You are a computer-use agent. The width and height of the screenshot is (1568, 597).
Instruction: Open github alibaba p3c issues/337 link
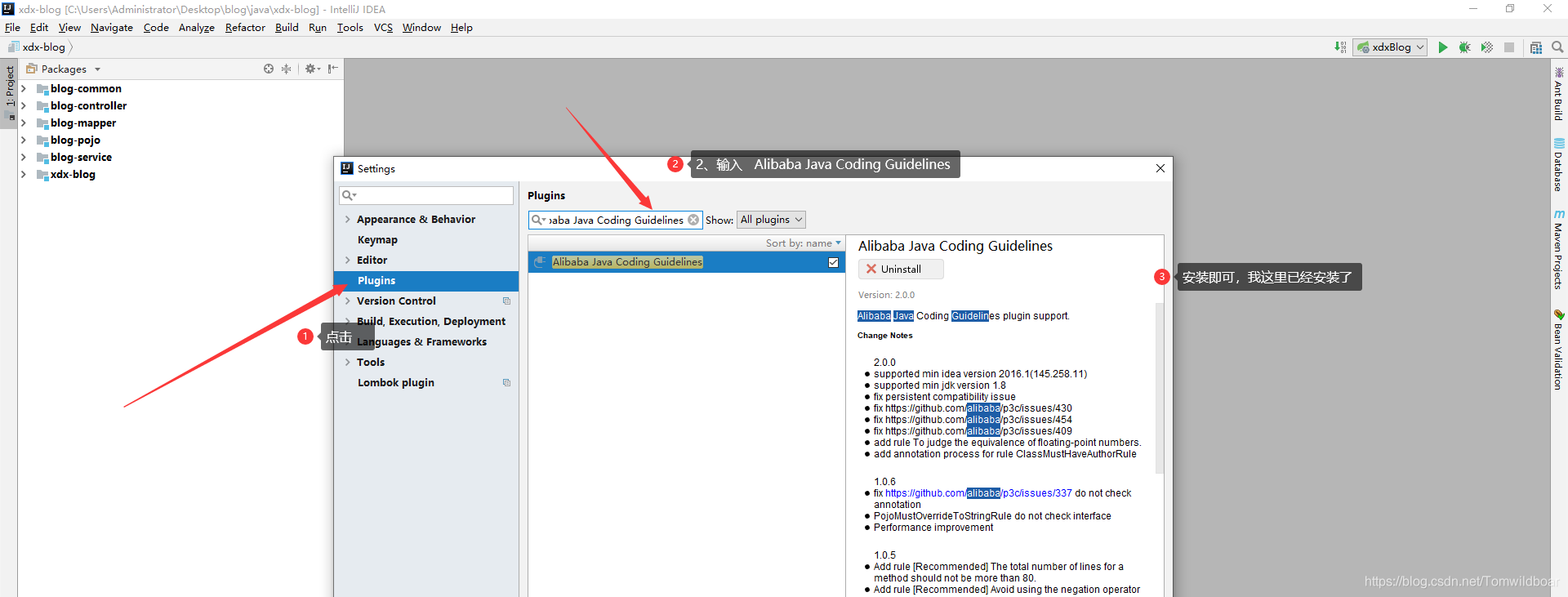pyautogui.click(x=978, y=493)
